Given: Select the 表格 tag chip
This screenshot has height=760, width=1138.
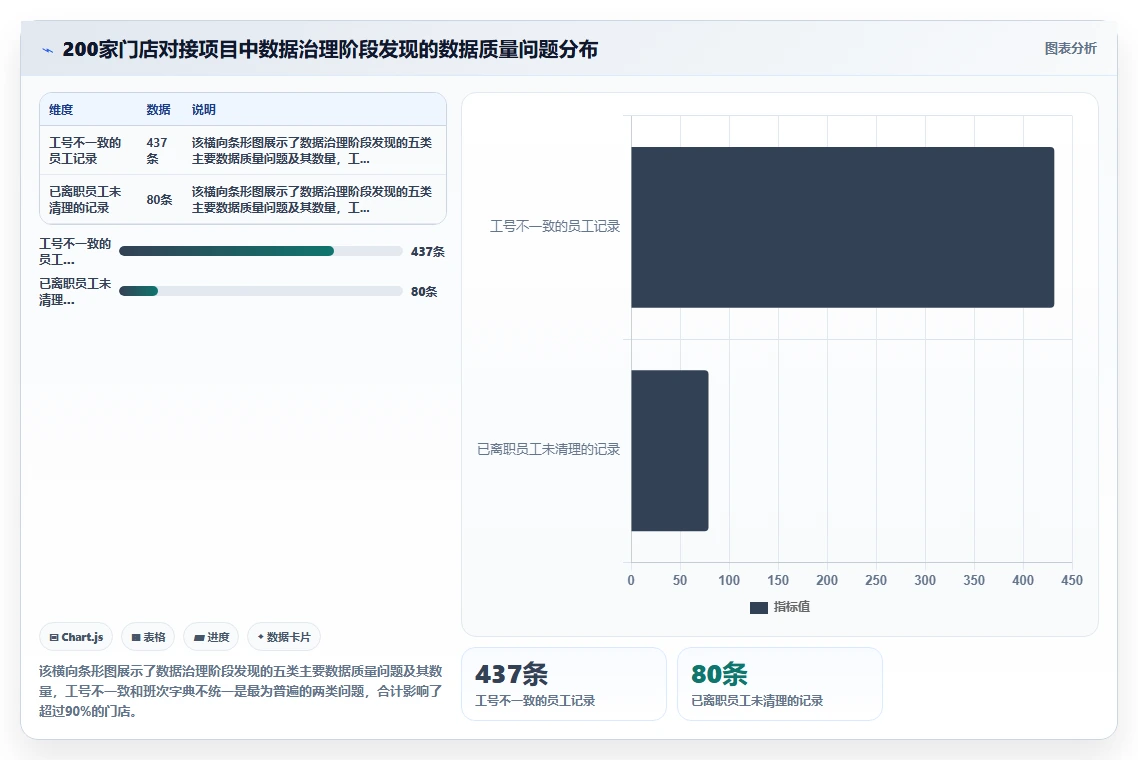Looking at the screenshot, I should click(148, 637).
